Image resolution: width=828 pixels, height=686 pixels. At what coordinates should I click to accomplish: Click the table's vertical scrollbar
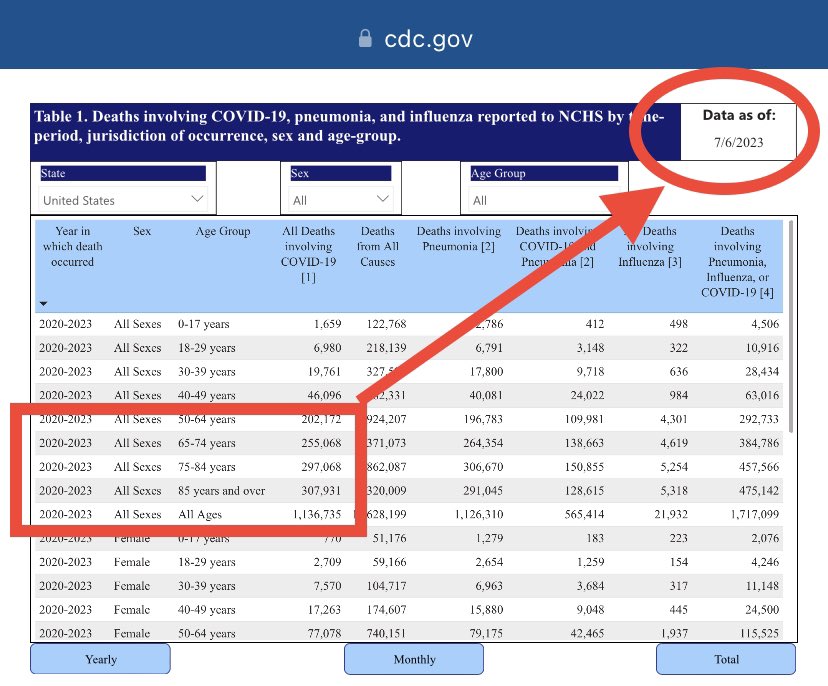791,326
